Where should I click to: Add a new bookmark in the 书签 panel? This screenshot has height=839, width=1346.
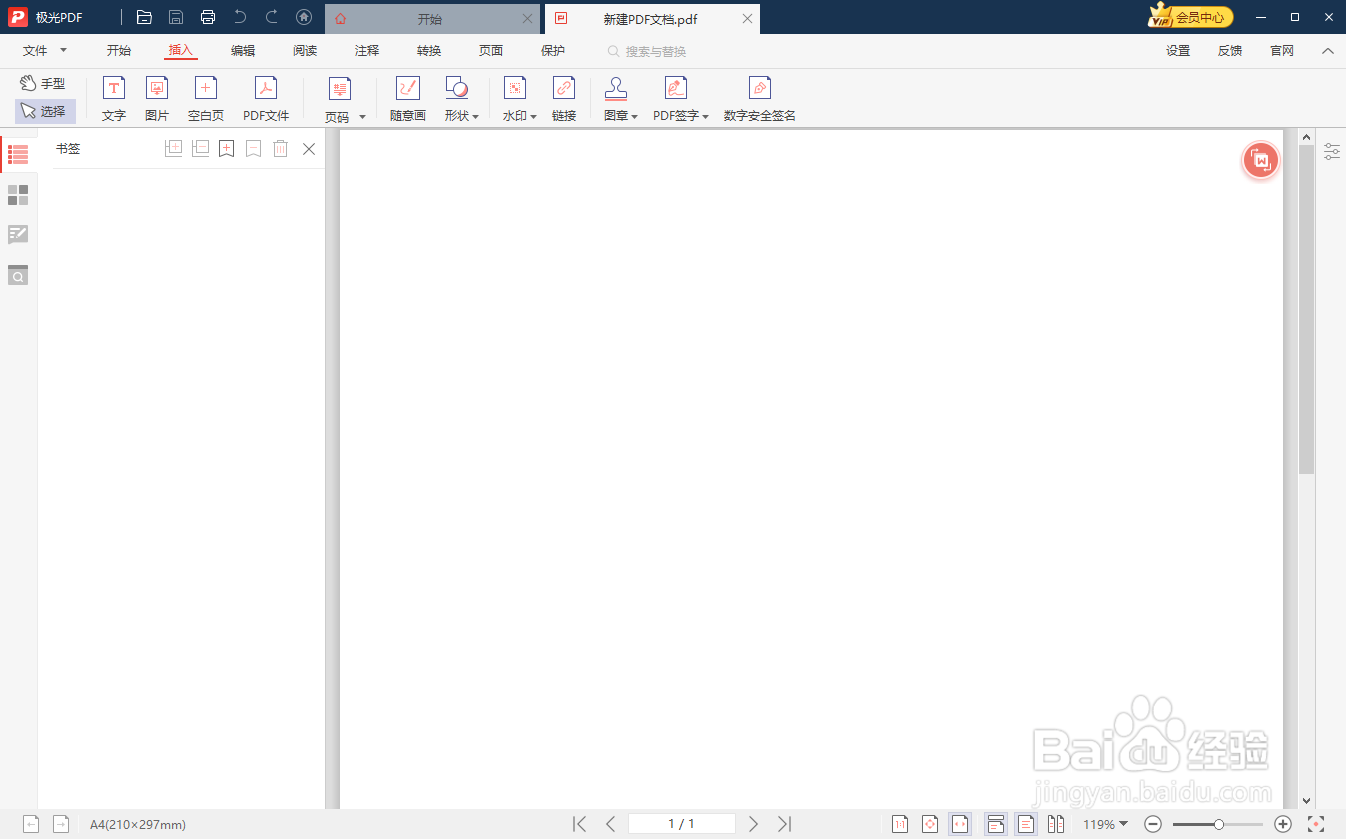pyautogui.click(x=227, y=149)
